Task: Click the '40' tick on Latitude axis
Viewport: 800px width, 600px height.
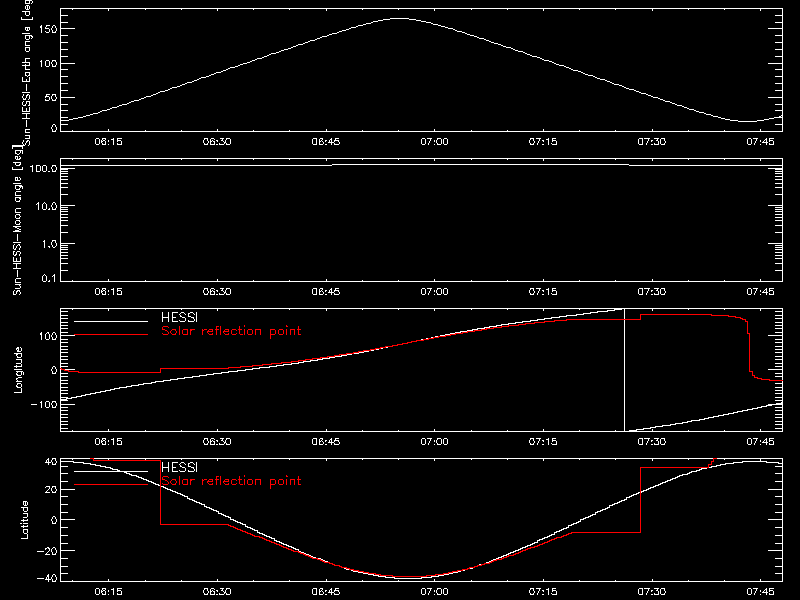Action: (x=52, y=461)
